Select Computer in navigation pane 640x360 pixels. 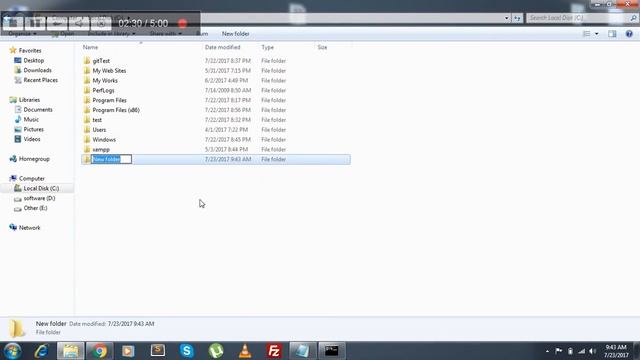32,178
